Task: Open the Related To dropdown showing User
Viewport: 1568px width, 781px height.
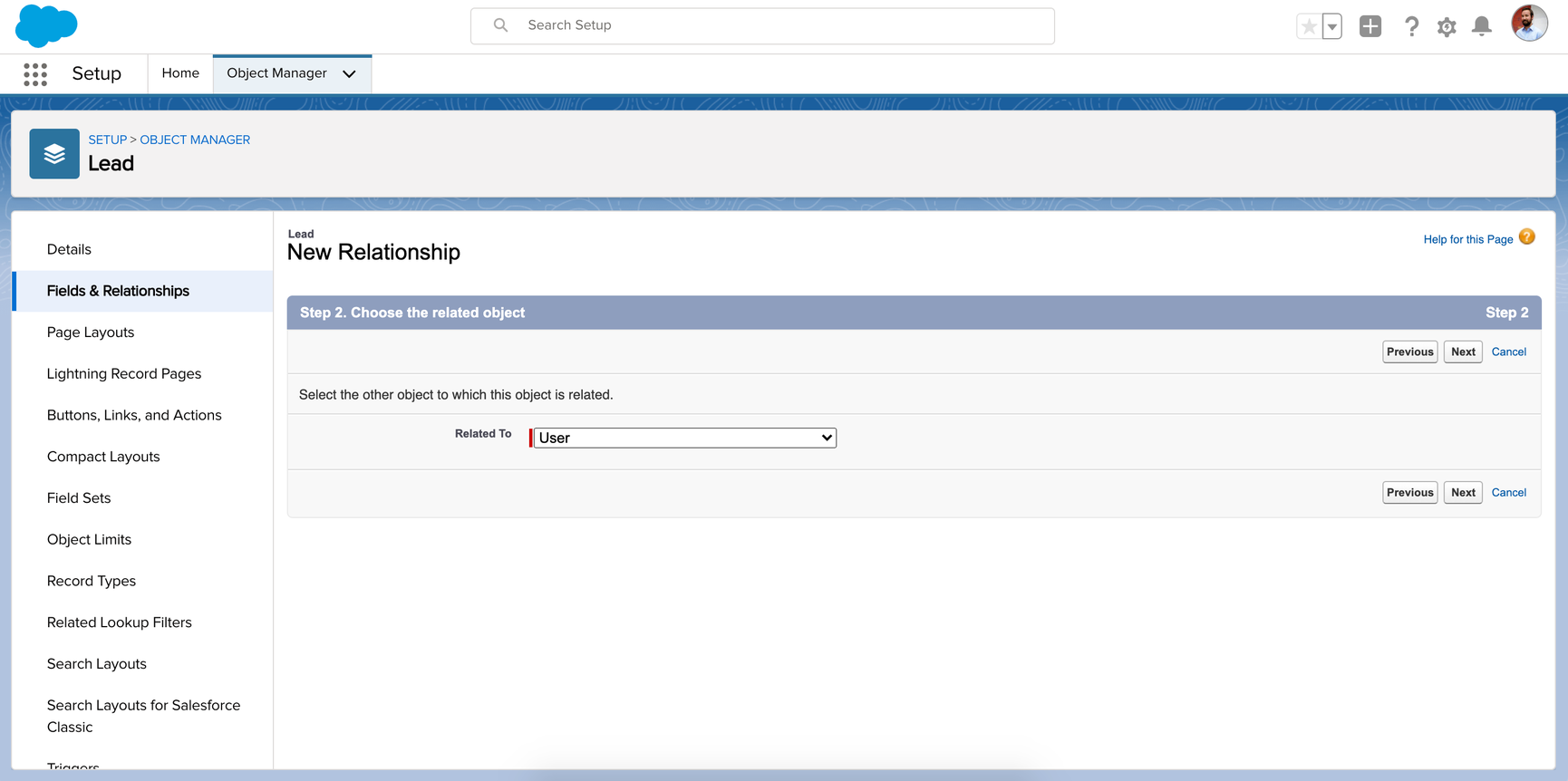Action: pyautogui.click(x=684, y=438)
